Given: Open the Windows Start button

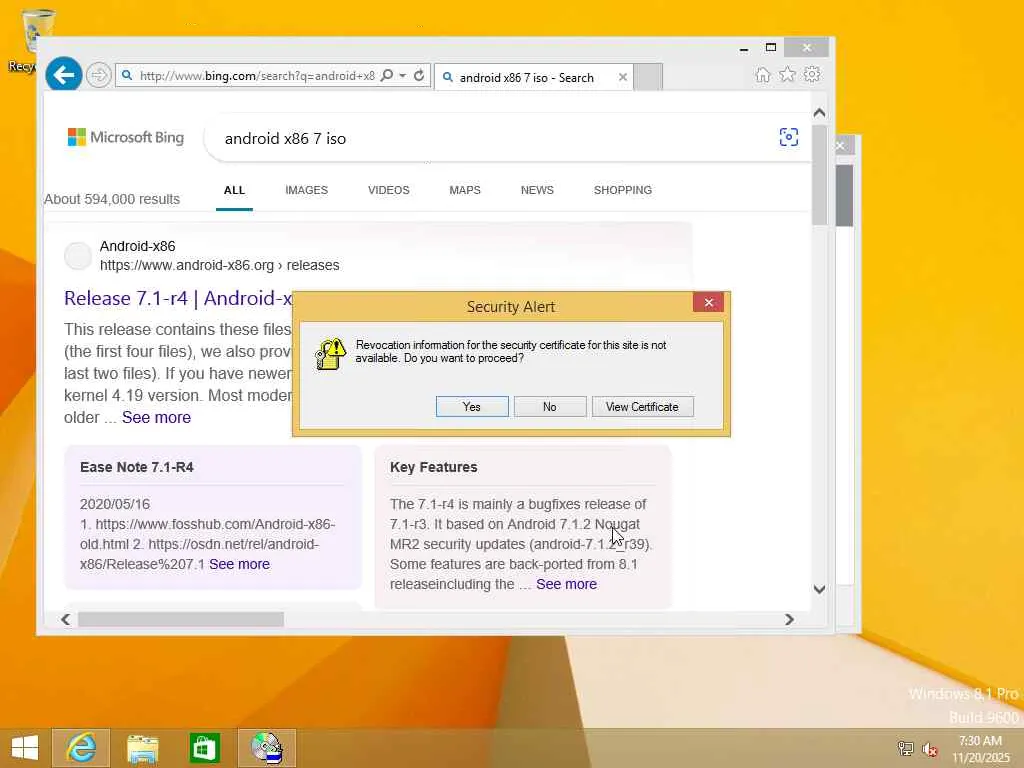Looking at the screenshot, I should (x=25, y=748).
